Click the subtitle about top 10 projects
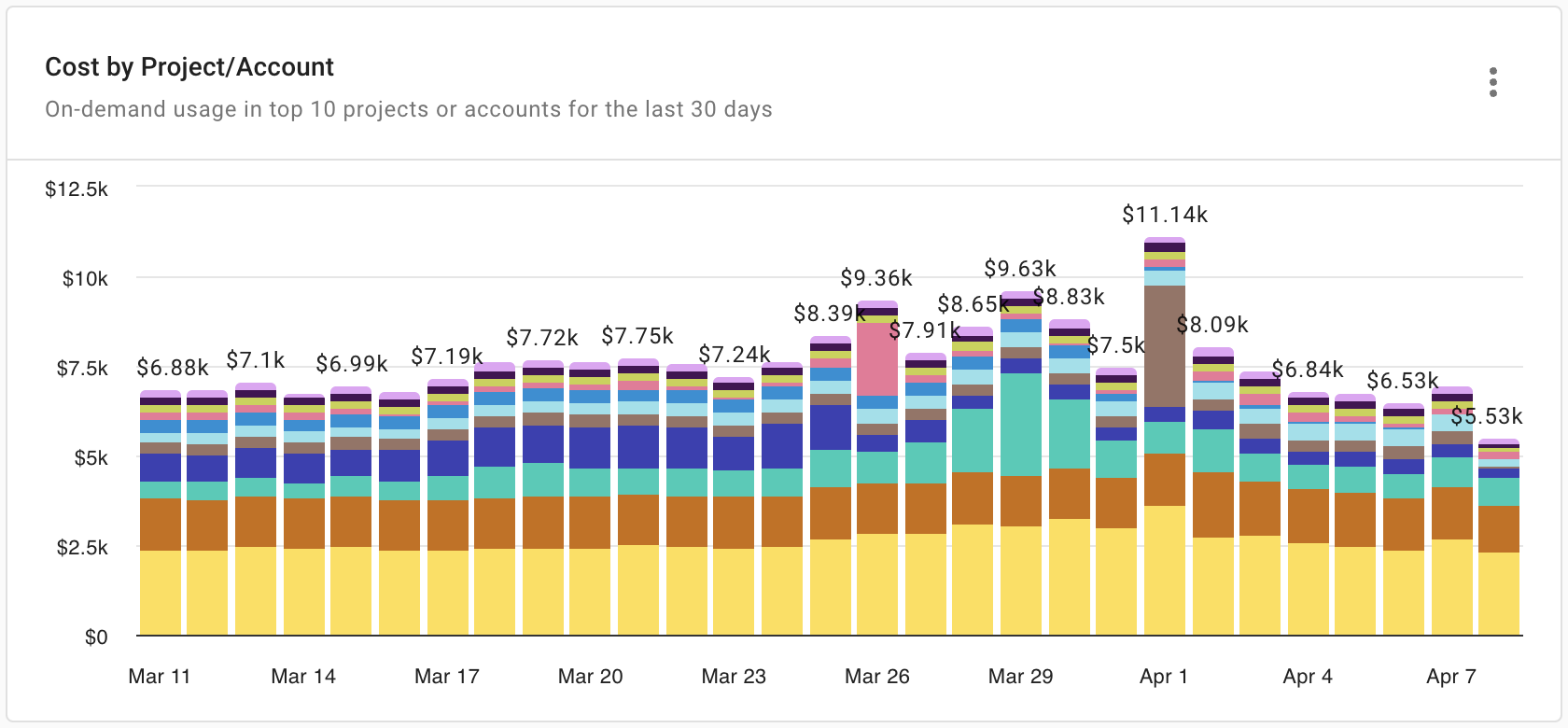 409,109
